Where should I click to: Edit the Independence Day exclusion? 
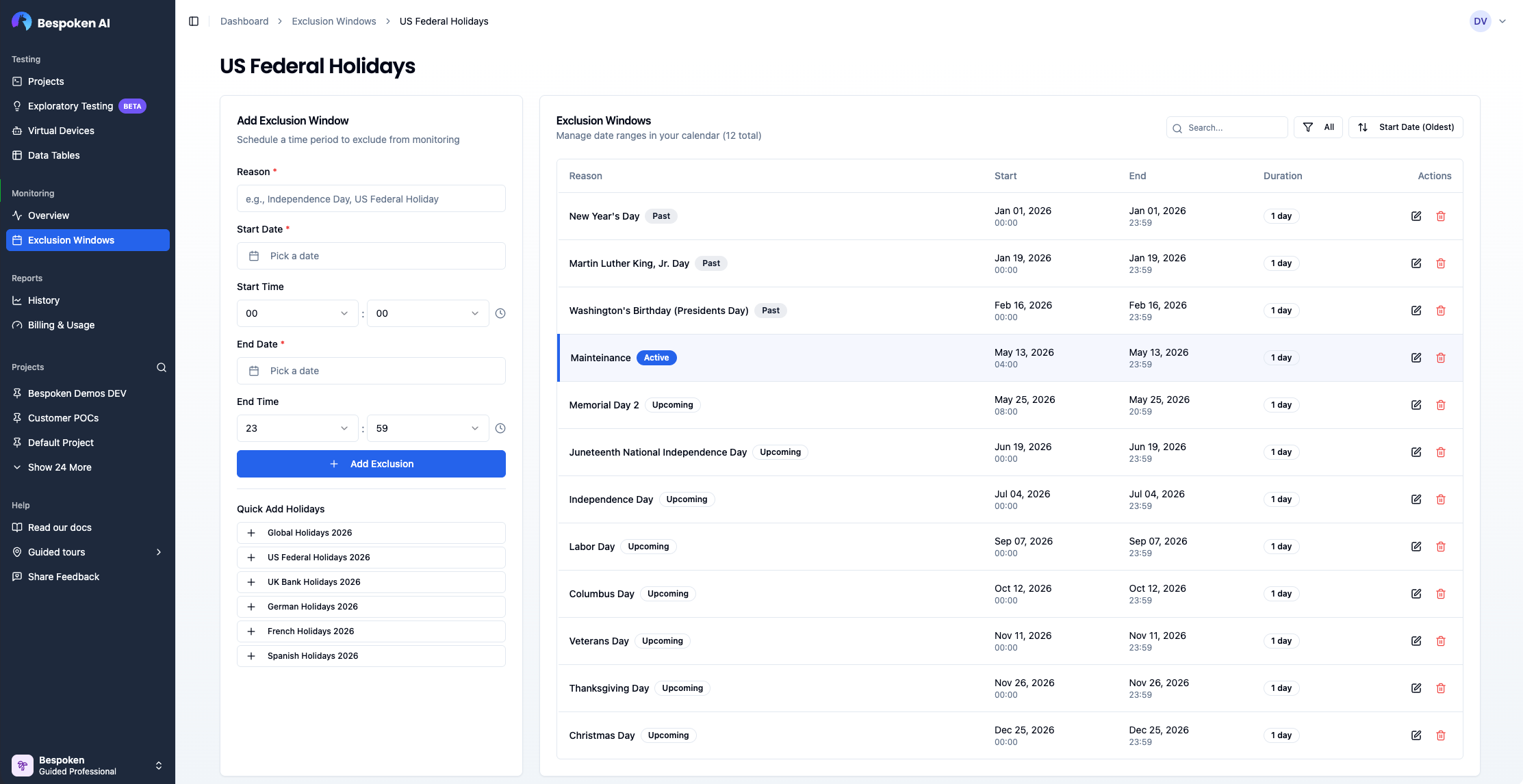1416,499
